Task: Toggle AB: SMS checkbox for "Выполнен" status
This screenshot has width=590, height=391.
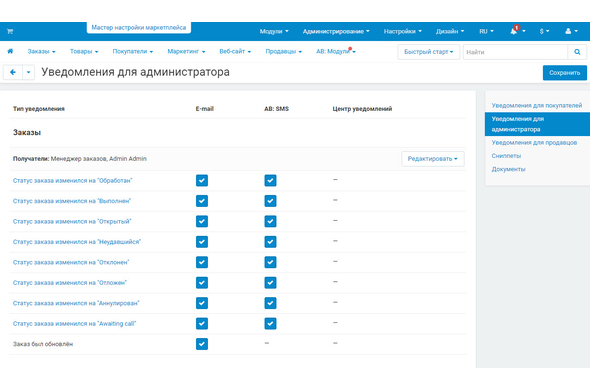Action: 270,201
